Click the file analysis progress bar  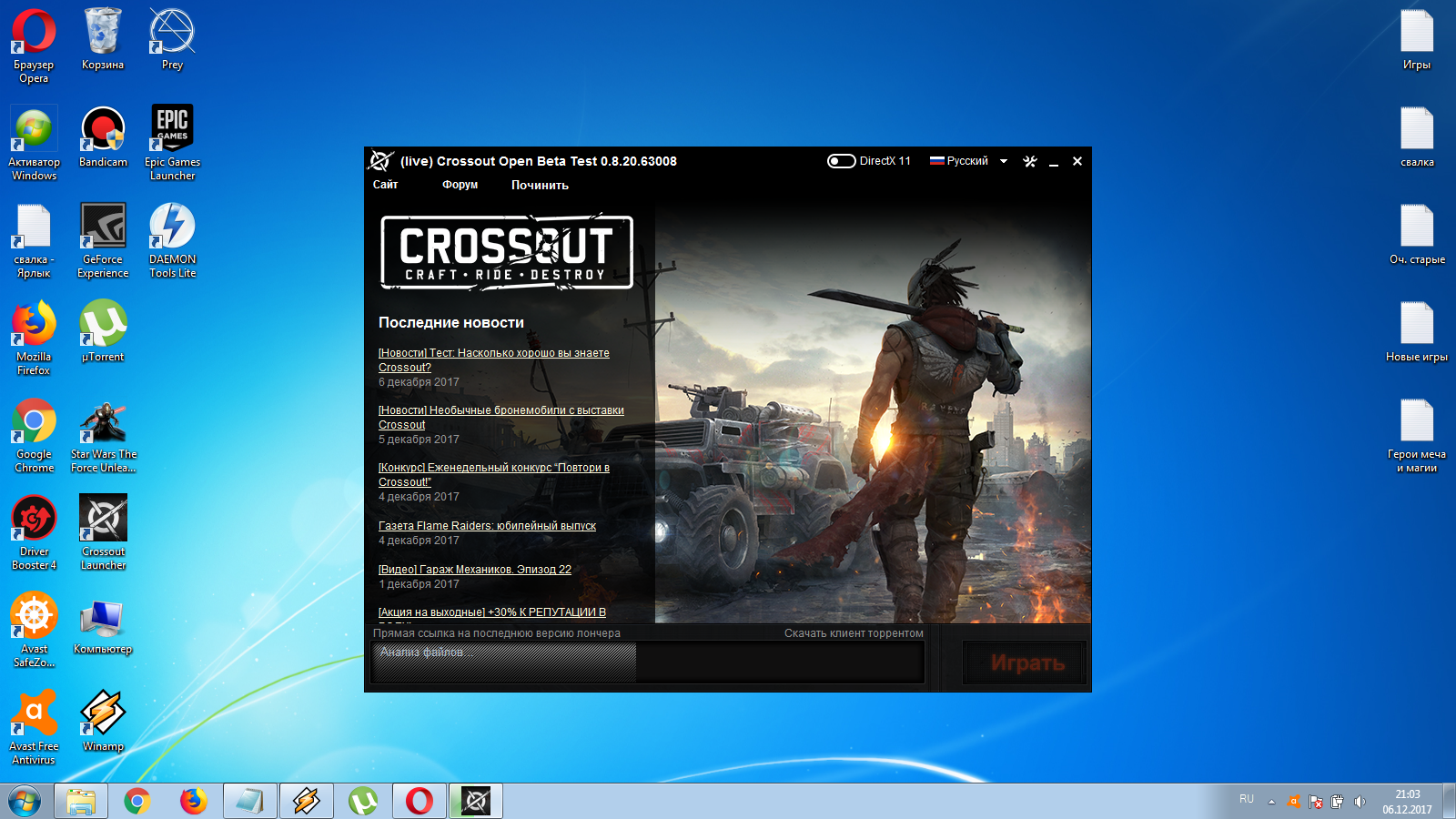tap(649, 662)
